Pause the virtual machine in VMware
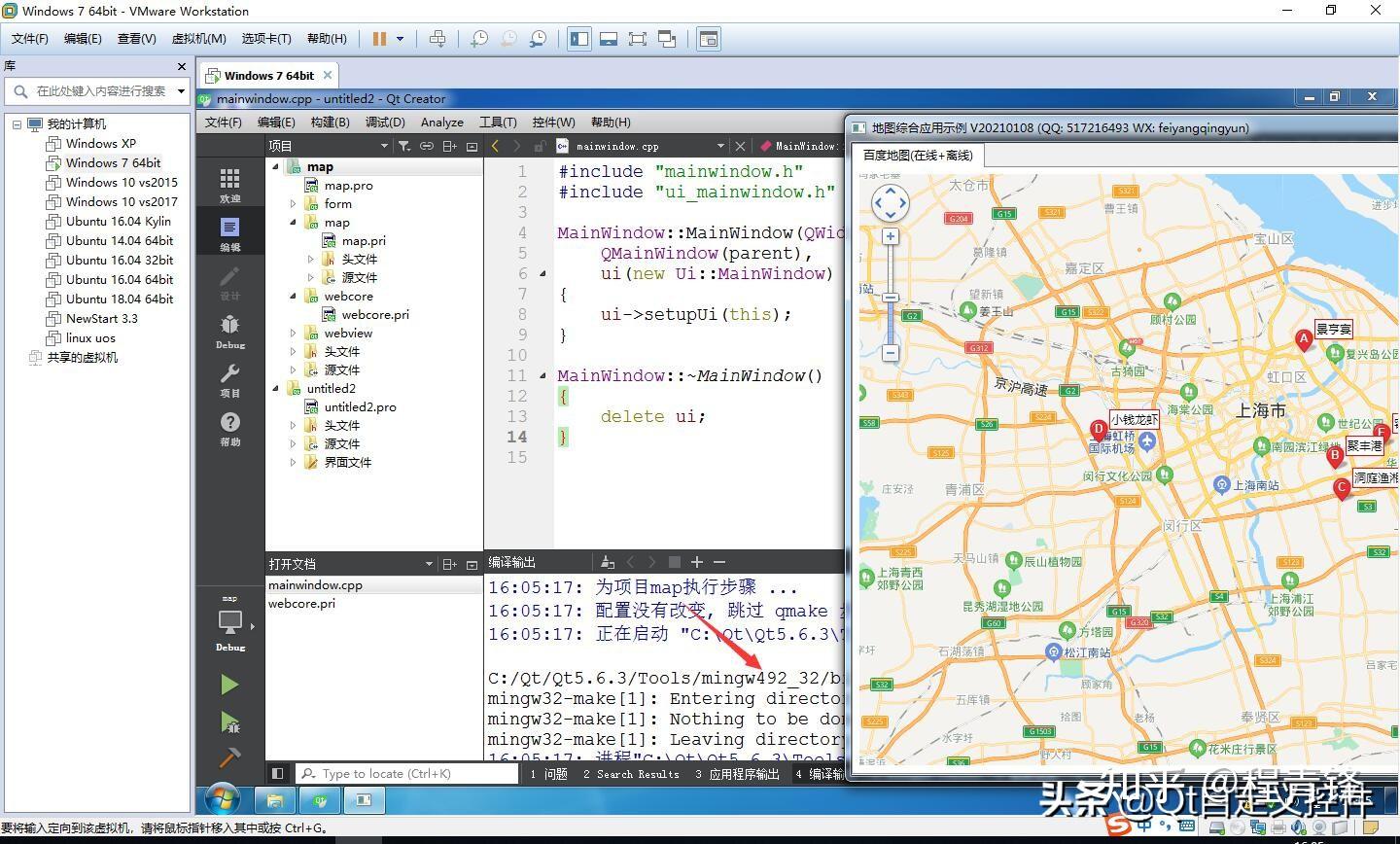1400x844 pixels. pyautogui.click(x=379, y=39)
